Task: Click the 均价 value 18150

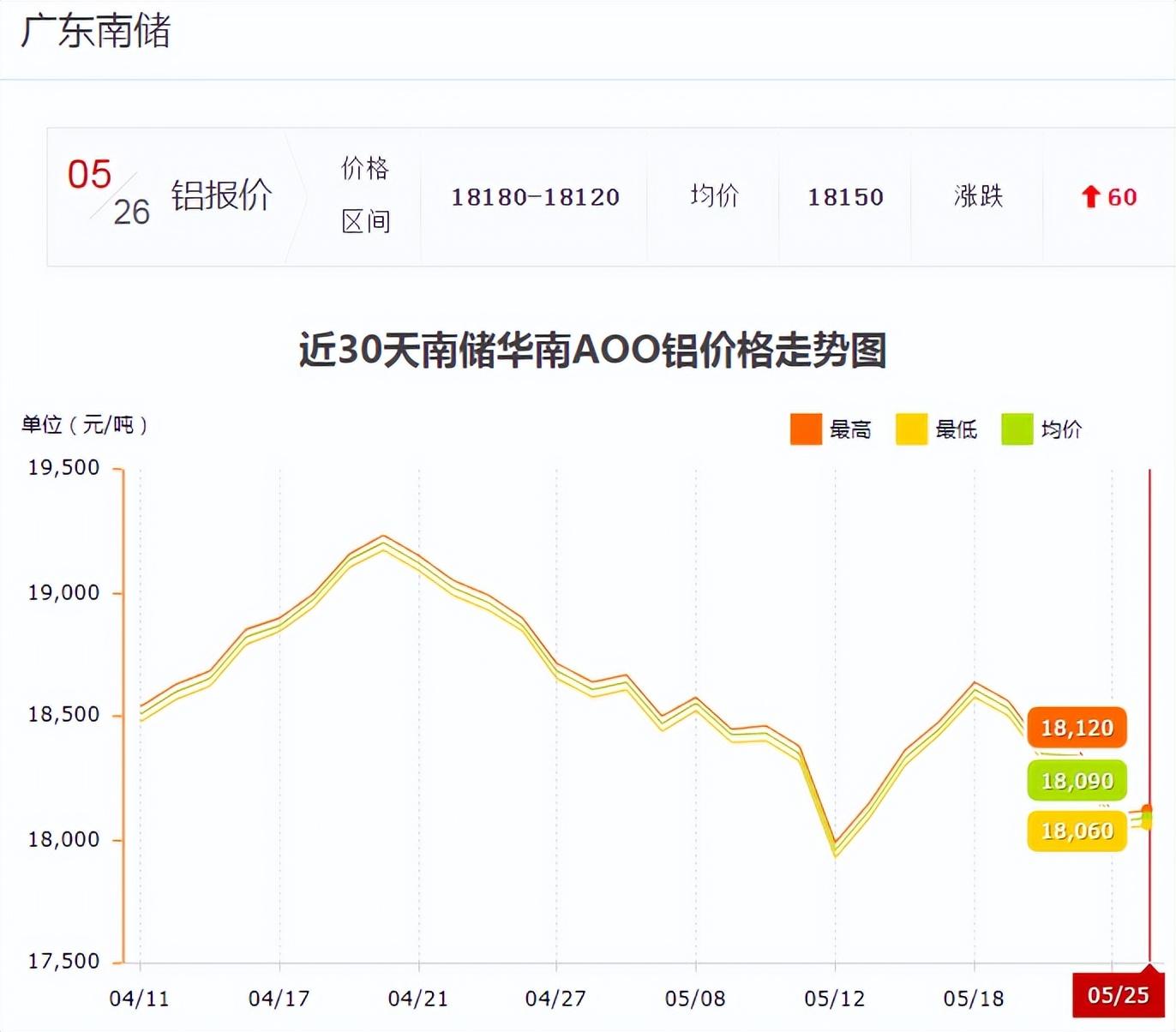Action: (844, 197)
